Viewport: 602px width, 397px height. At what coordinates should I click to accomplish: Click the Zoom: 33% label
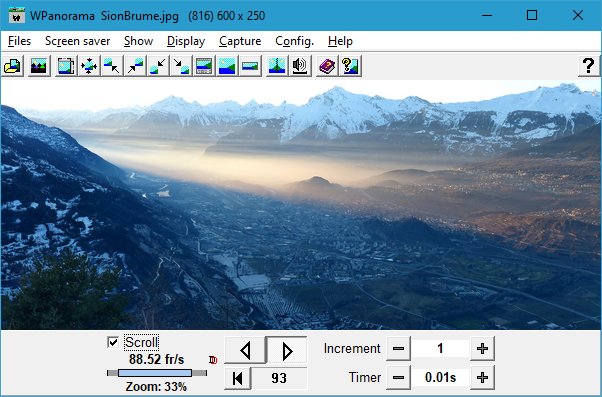click(156, 387)
